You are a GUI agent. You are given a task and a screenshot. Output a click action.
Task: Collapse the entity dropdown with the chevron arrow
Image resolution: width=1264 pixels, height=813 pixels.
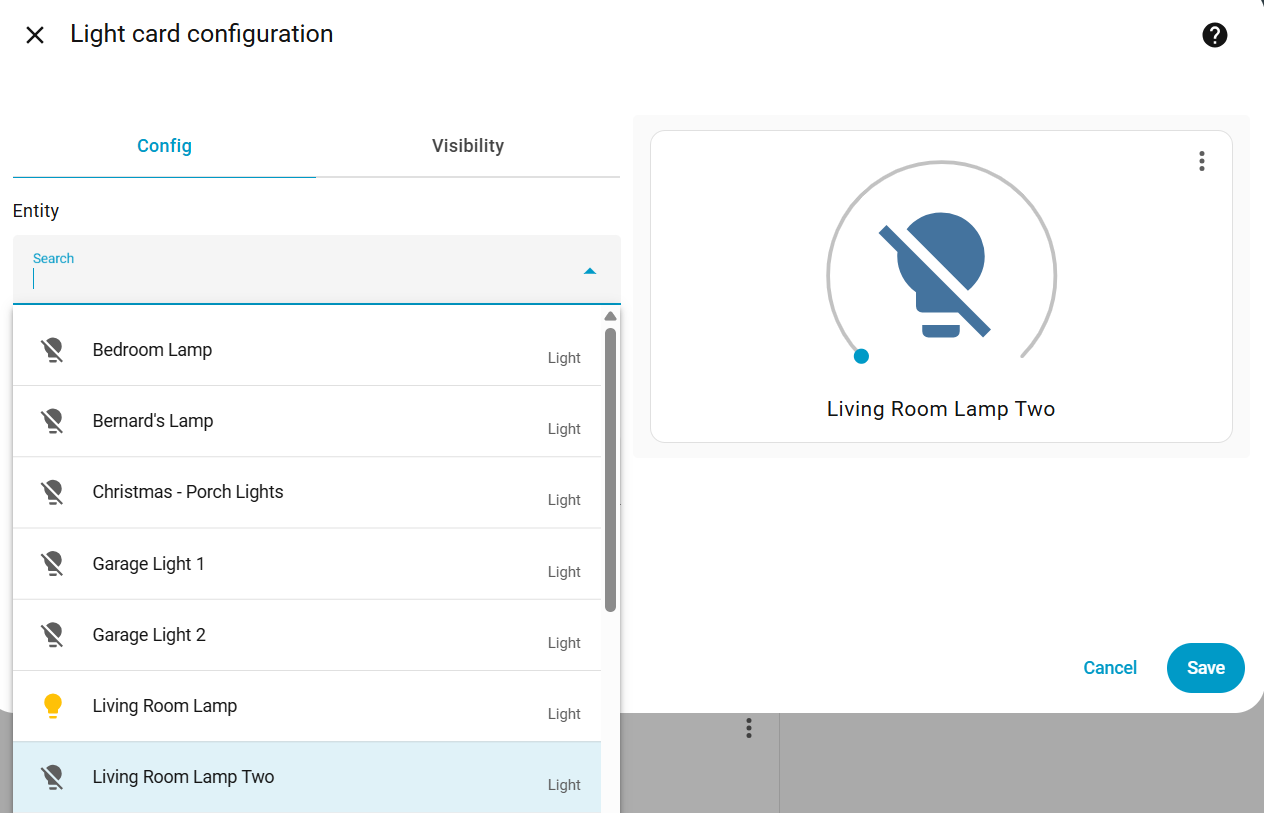590,270
